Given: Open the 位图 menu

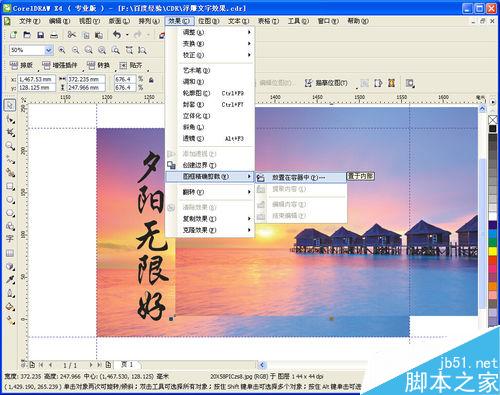Looking at the screenshot, I should click(x=209, y=21).
